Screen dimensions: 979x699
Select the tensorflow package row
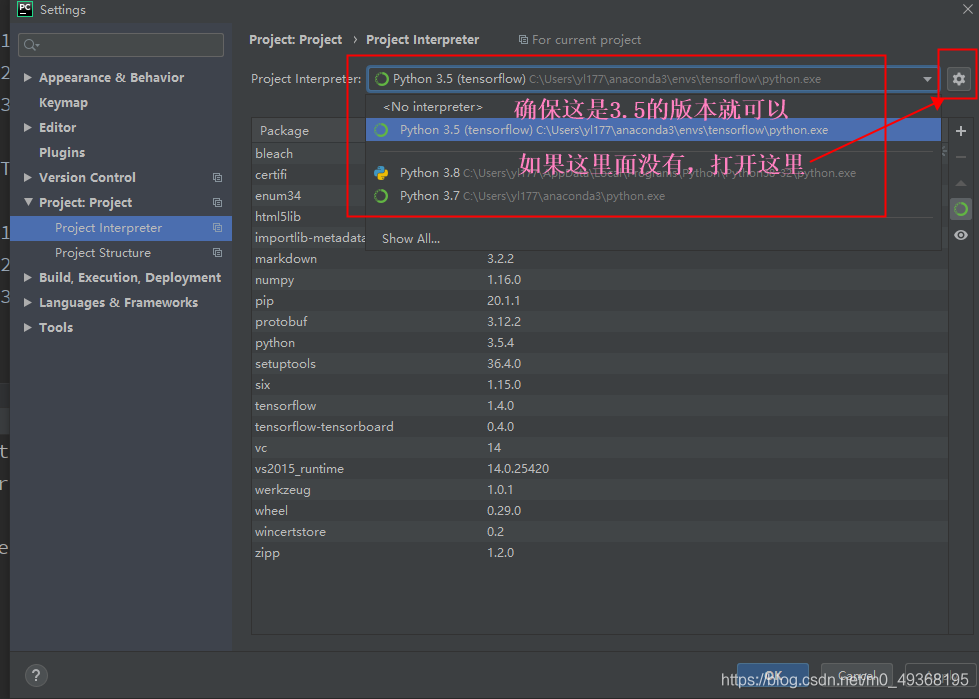(600, 406)
